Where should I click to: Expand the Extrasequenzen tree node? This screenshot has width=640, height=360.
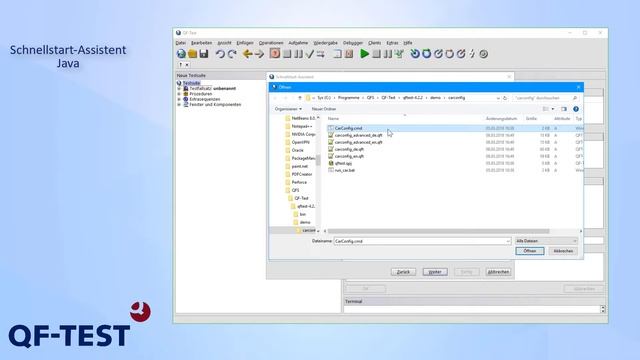pos(179,99)
